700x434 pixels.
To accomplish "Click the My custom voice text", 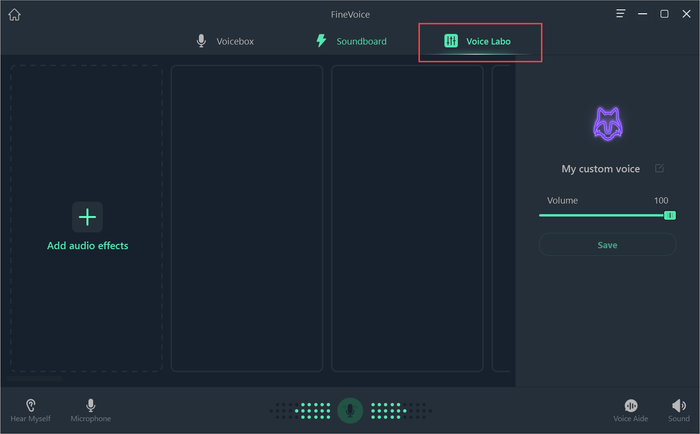I will [x=600, y=169].
